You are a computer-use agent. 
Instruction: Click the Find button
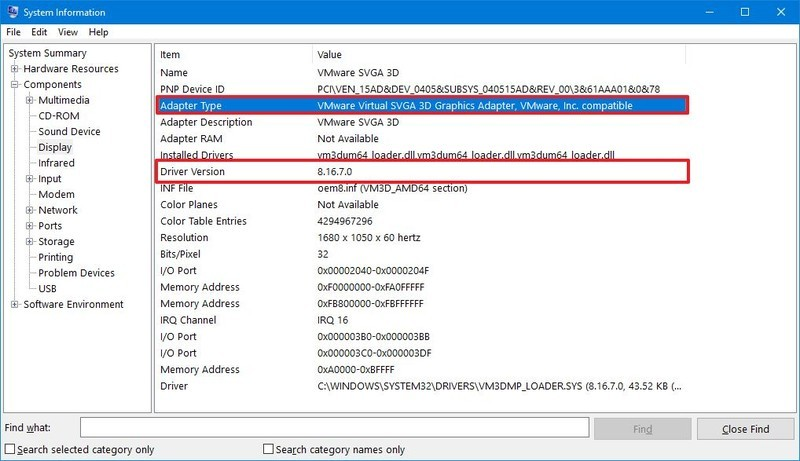click(642, 429)
